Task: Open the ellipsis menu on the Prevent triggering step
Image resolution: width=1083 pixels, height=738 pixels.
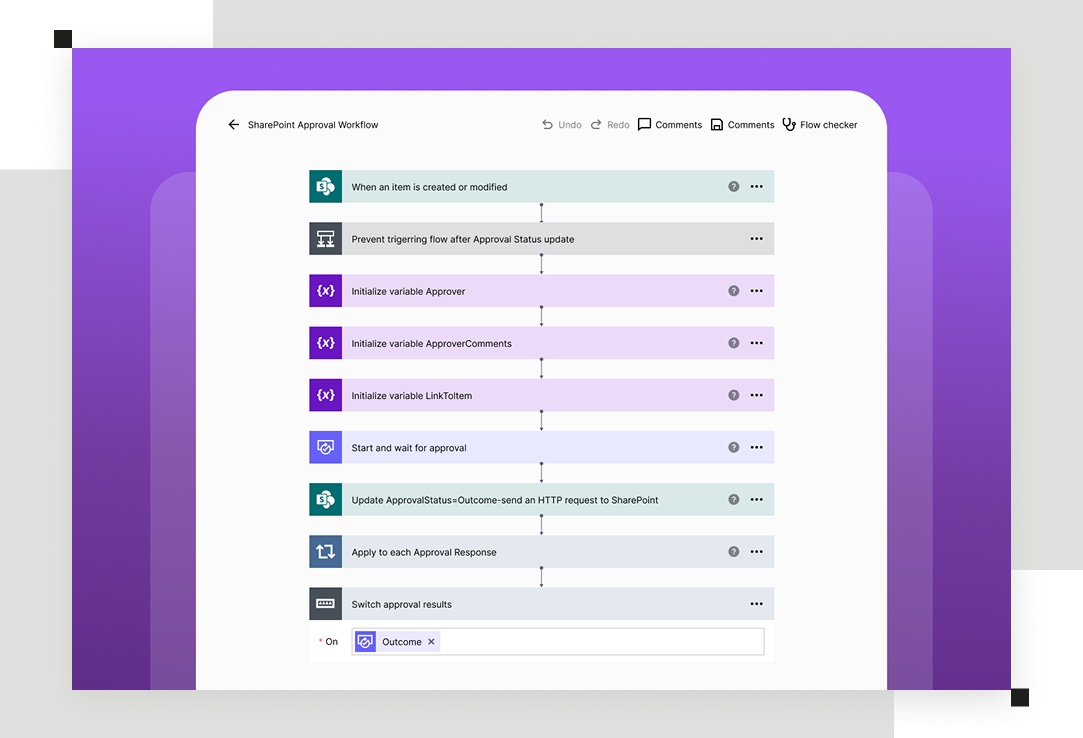Action: (x=756, y=239)
